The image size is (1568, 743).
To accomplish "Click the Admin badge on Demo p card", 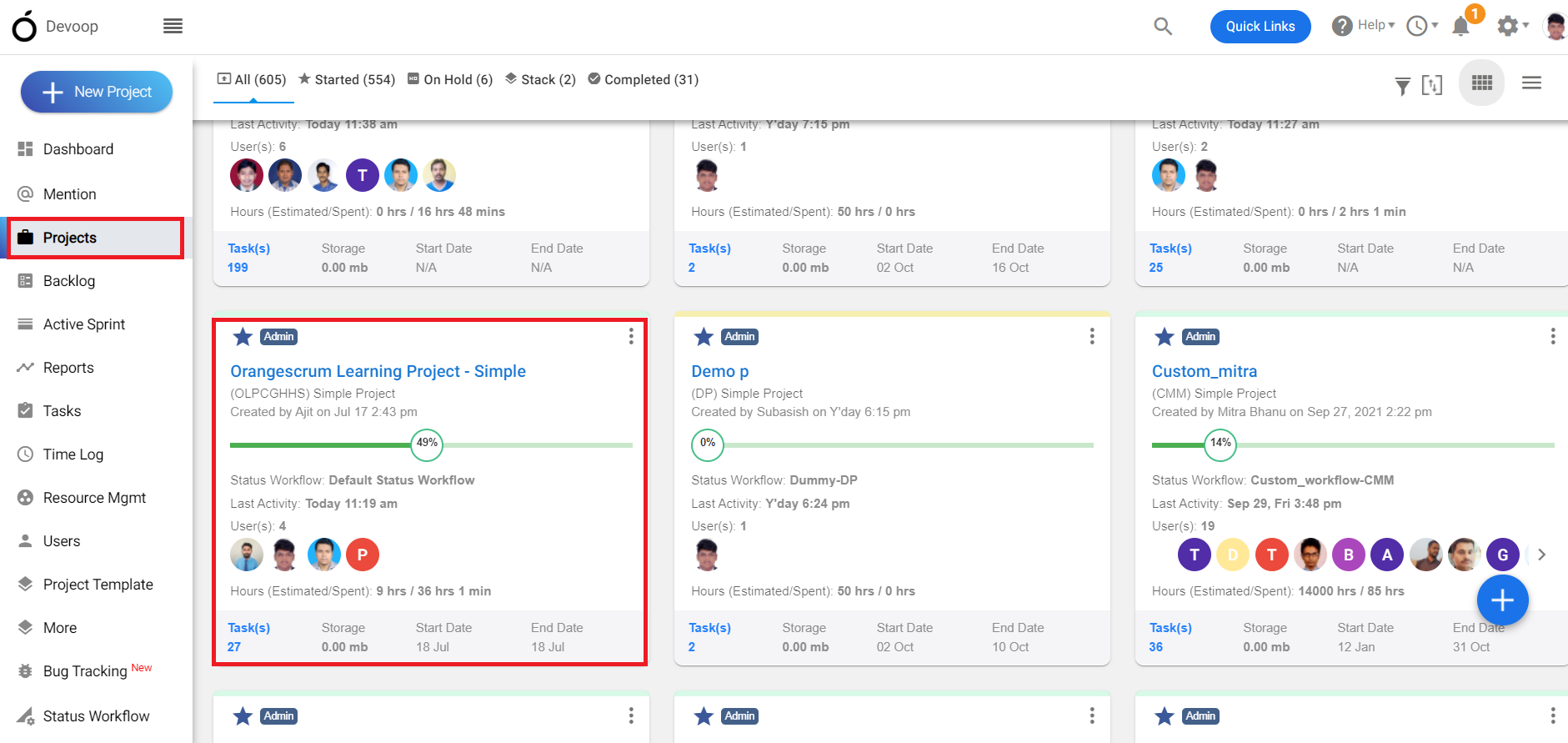I will point(739,337).
